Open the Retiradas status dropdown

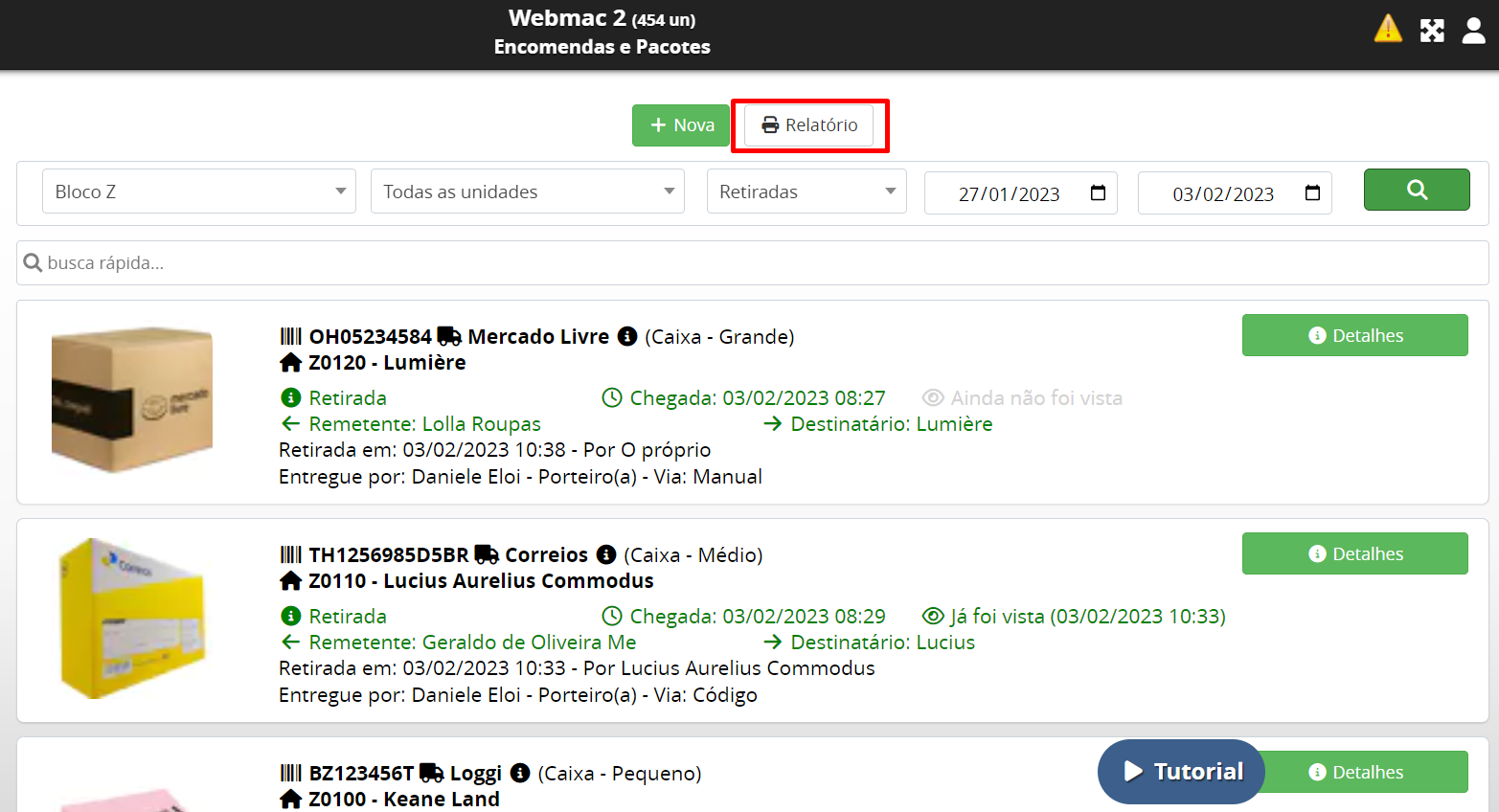click(806, 192)
